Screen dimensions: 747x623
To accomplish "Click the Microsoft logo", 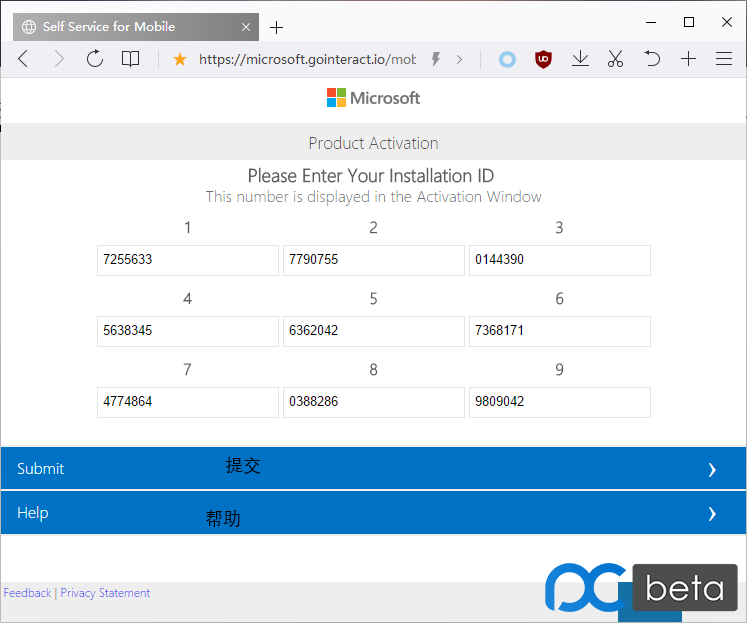I will coord(373,98).
